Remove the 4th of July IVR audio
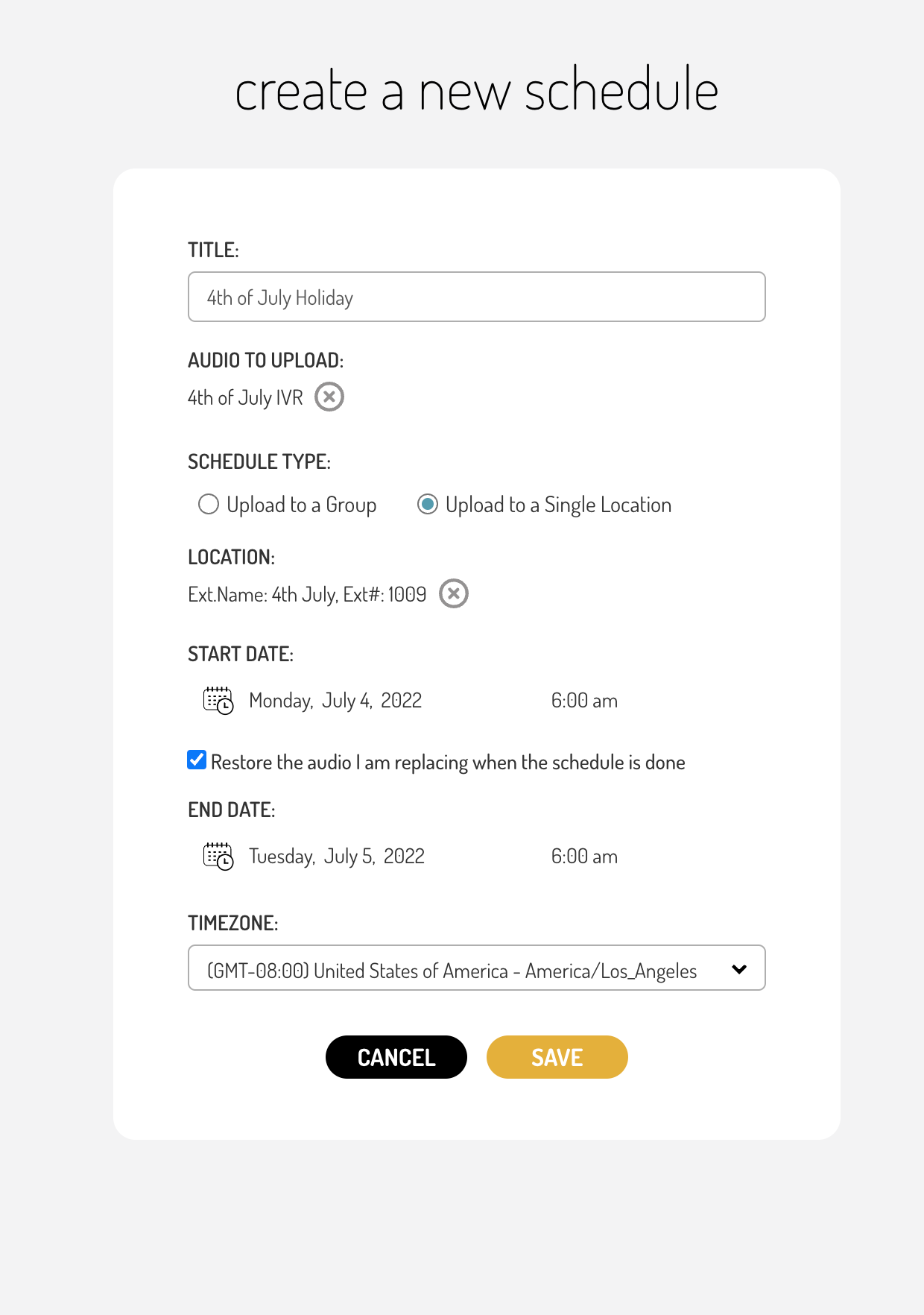Screen dimensions: 924x1315 coord(329,397)
